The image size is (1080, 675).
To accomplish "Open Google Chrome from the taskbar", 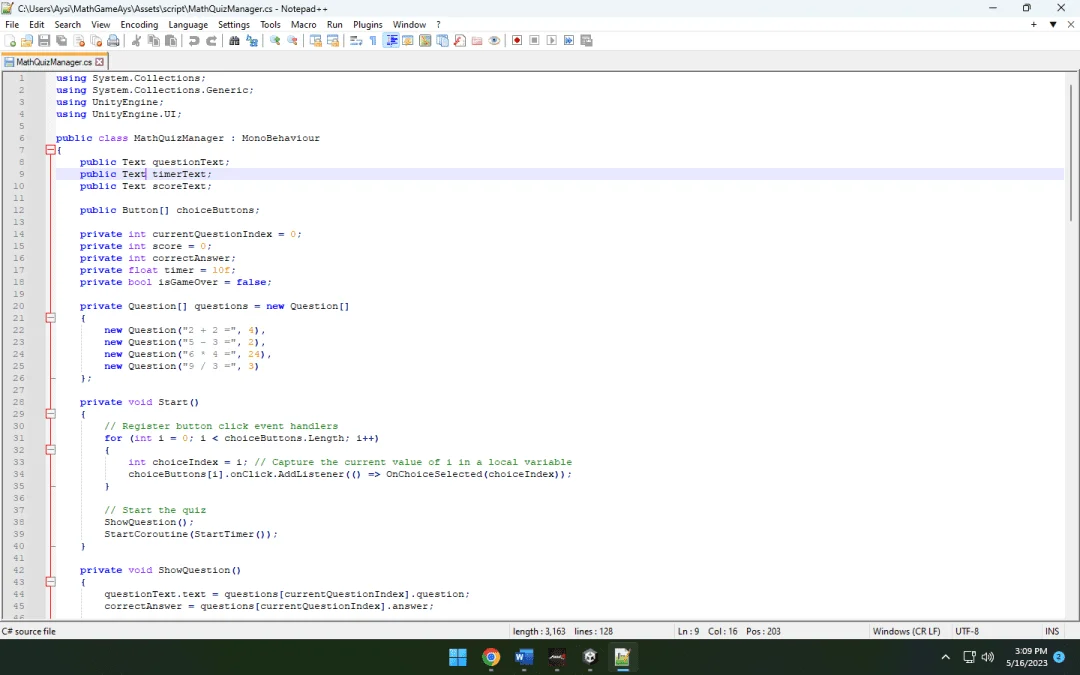I will tap(491, 657).
